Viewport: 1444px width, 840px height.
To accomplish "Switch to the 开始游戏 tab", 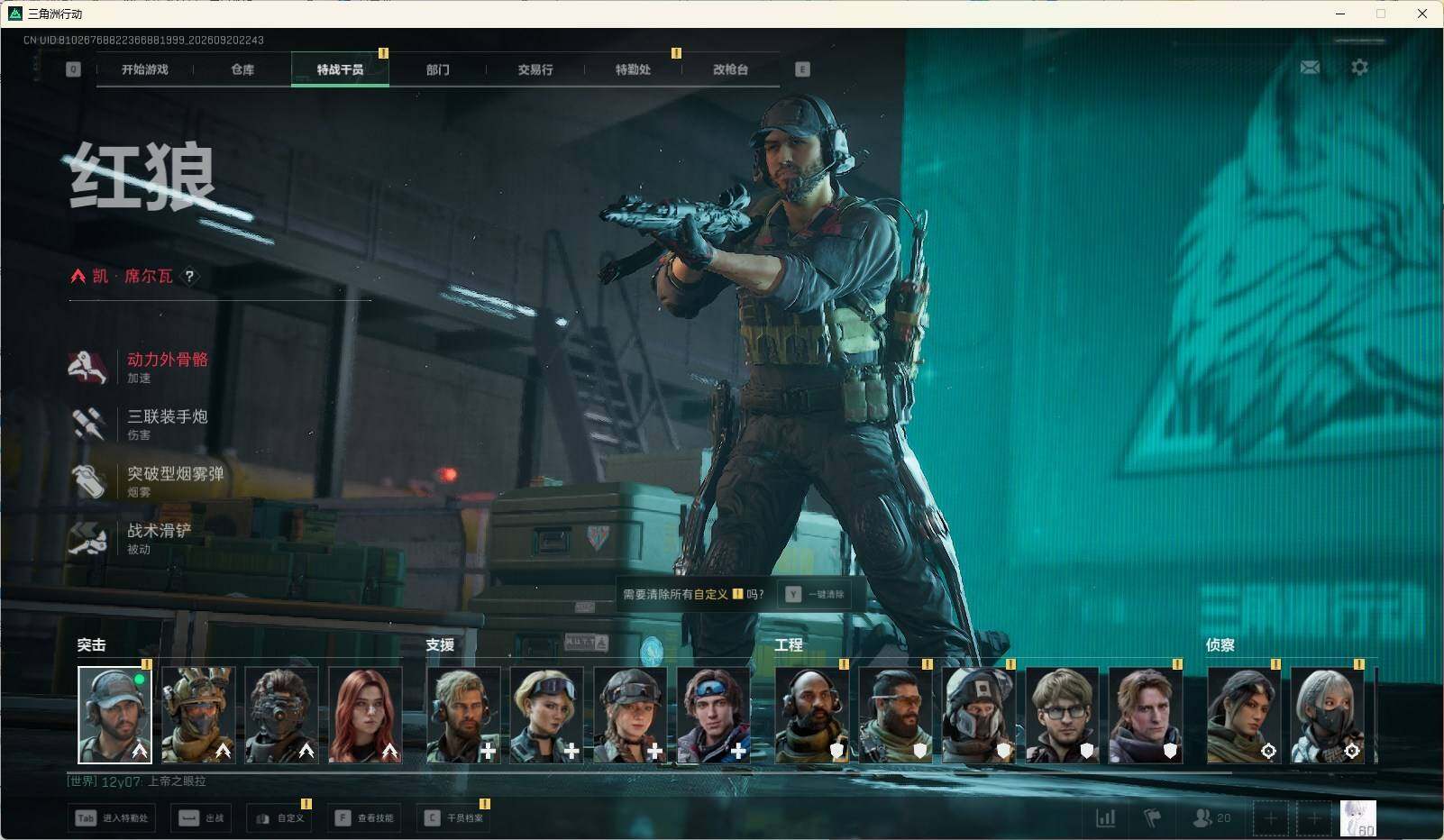I will (x=145, y=69).
